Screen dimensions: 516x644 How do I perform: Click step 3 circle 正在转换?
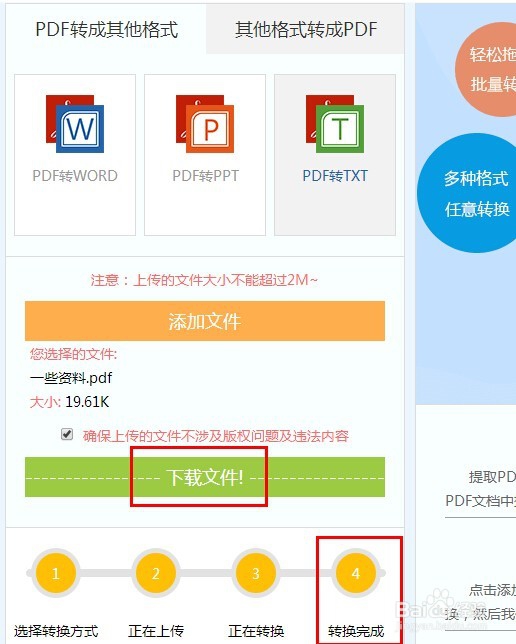coord(256,573)
